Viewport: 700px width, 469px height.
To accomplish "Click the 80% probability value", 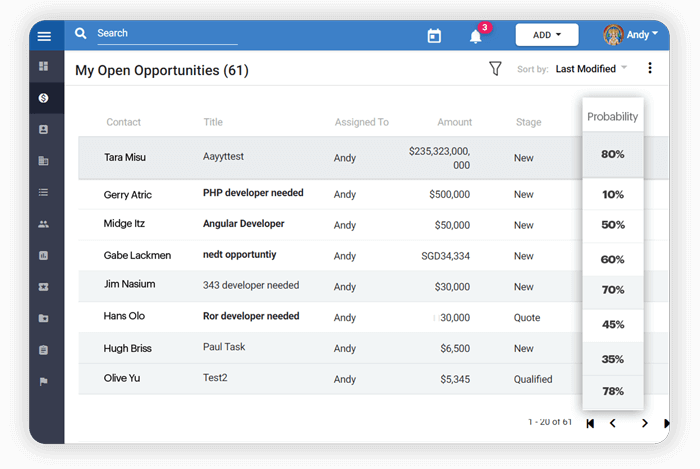I will tap(612, 154).
